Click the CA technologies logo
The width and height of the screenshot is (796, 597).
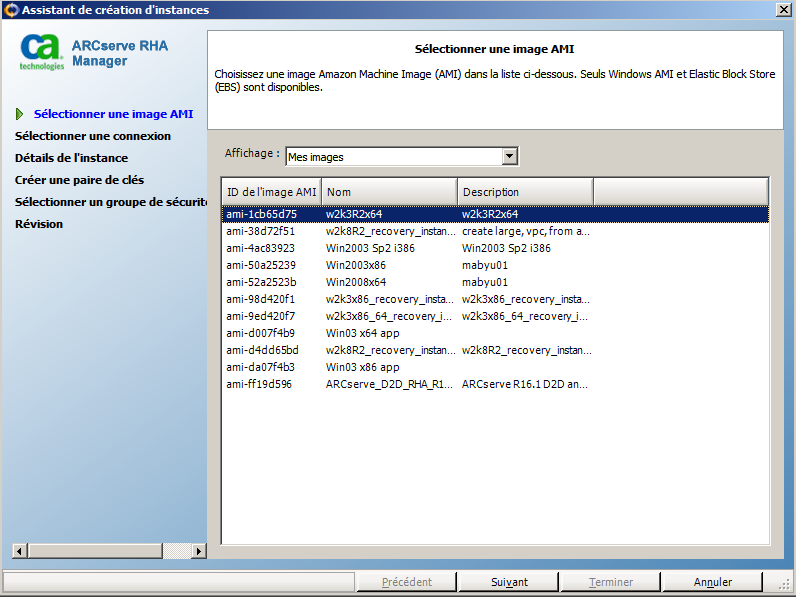[x=41, y=52]
